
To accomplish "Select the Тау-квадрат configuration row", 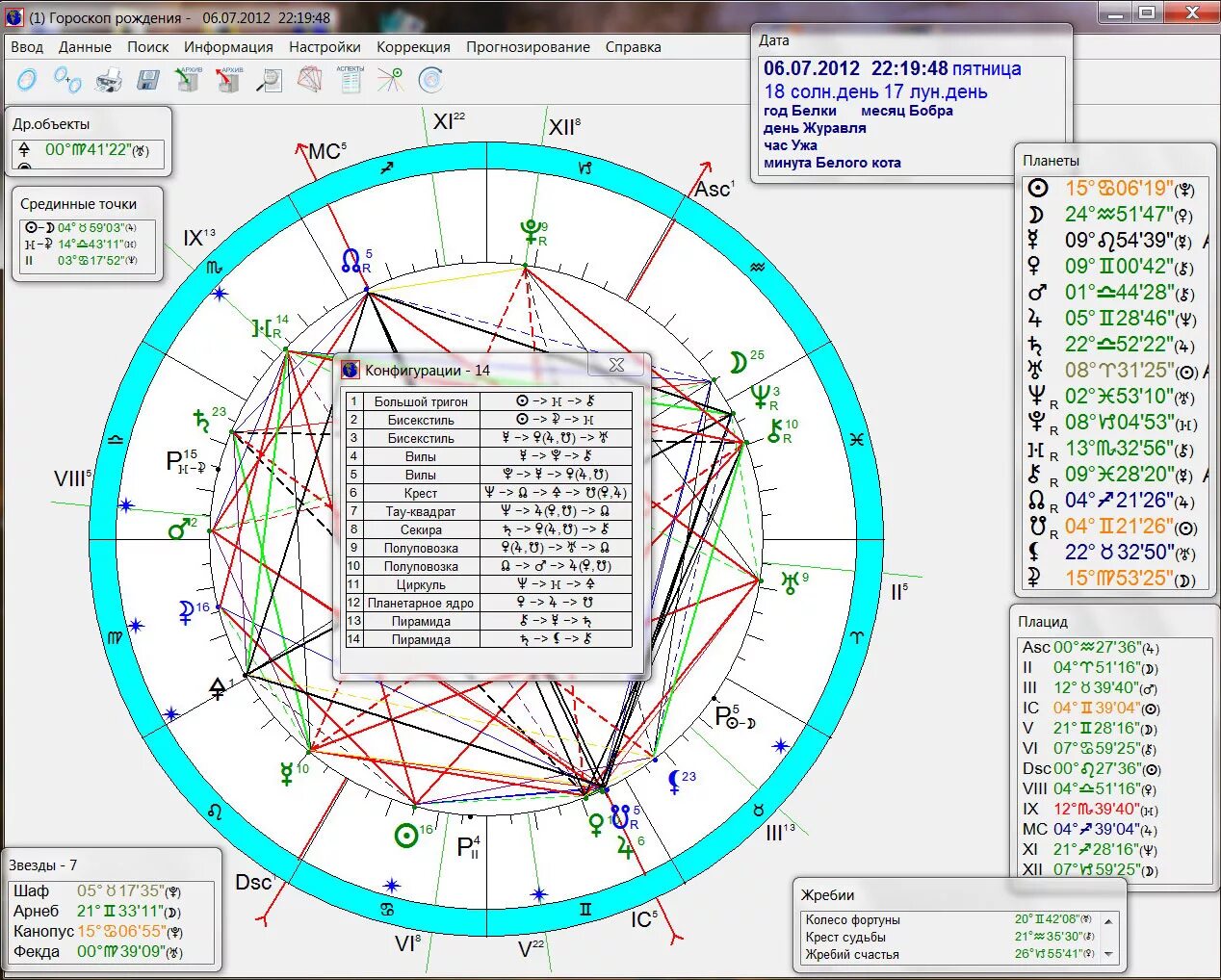I will (489, 511).
